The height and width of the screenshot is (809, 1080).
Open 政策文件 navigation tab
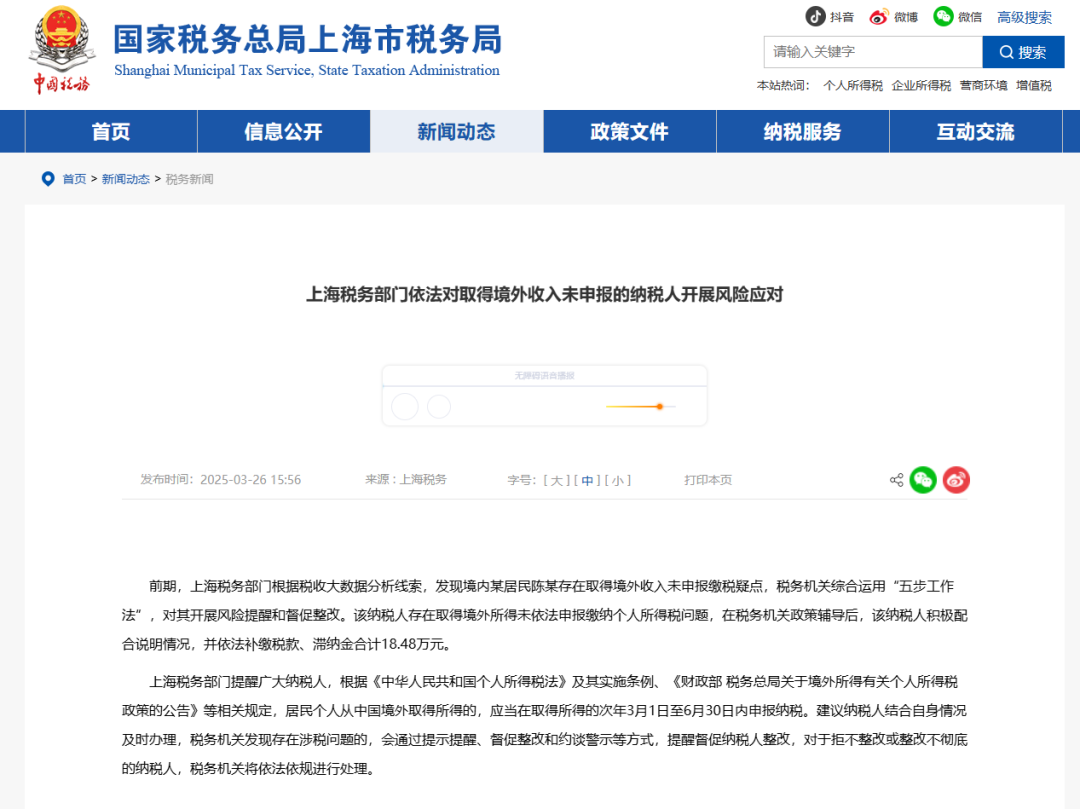630,132
